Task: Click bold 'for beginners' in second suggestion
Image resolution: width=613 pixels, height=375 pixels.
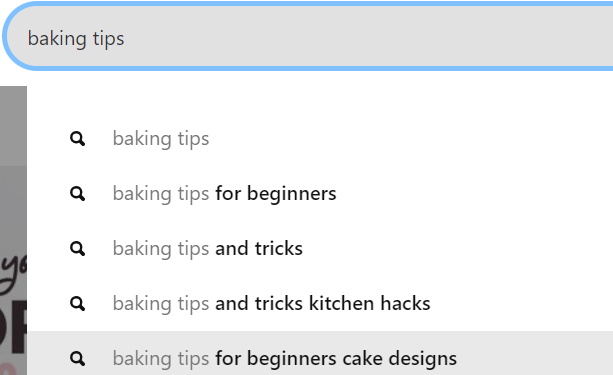Action: (x=276, y=194)
